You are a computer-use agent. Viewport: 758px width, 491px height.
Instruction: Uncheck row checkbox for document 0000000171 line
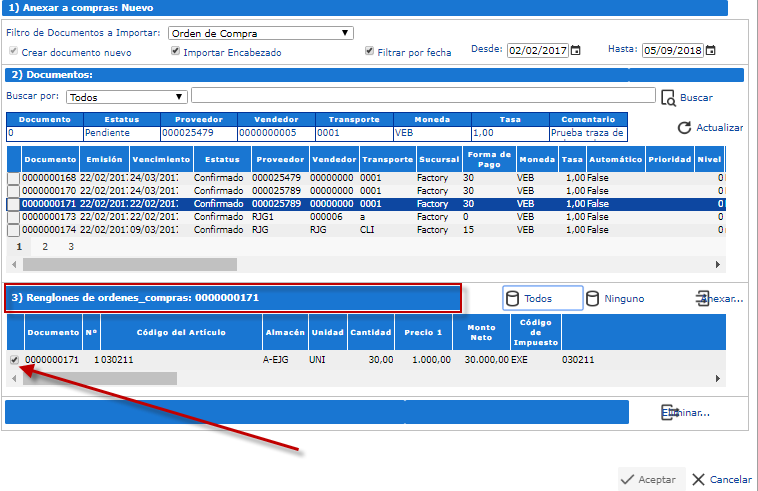point(13,358)
